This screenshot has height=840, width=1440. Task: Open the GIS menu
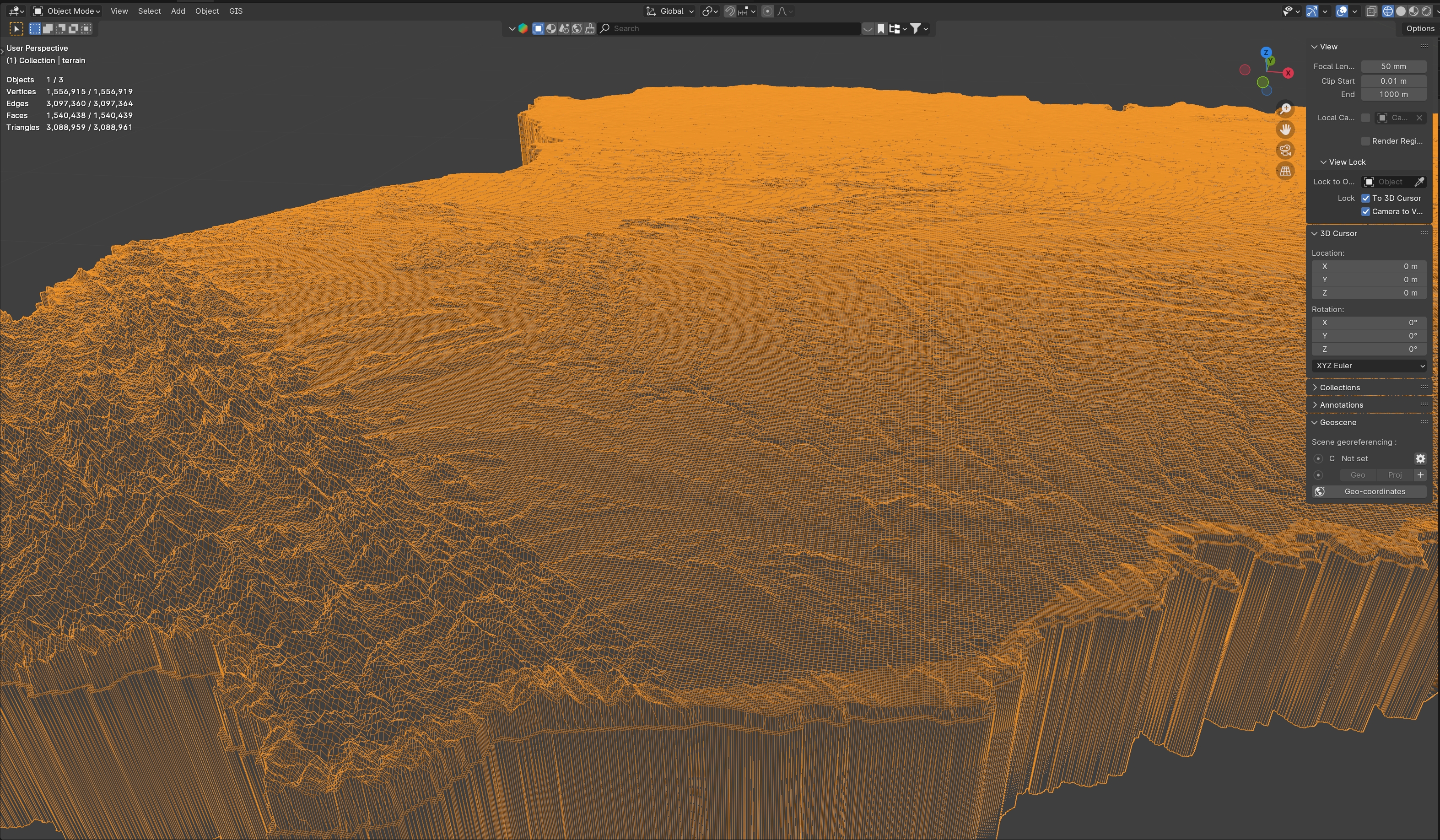[236, 11]
